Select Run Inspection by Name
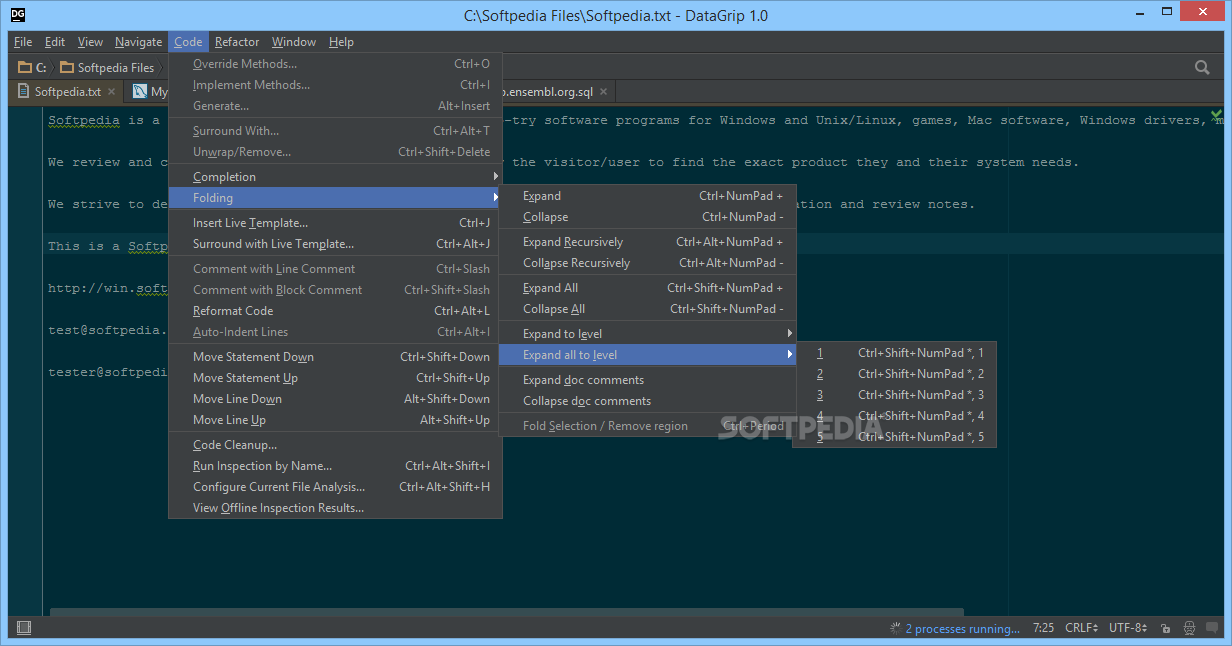Viewport: 1232px width, 646px height. (335, 466)
